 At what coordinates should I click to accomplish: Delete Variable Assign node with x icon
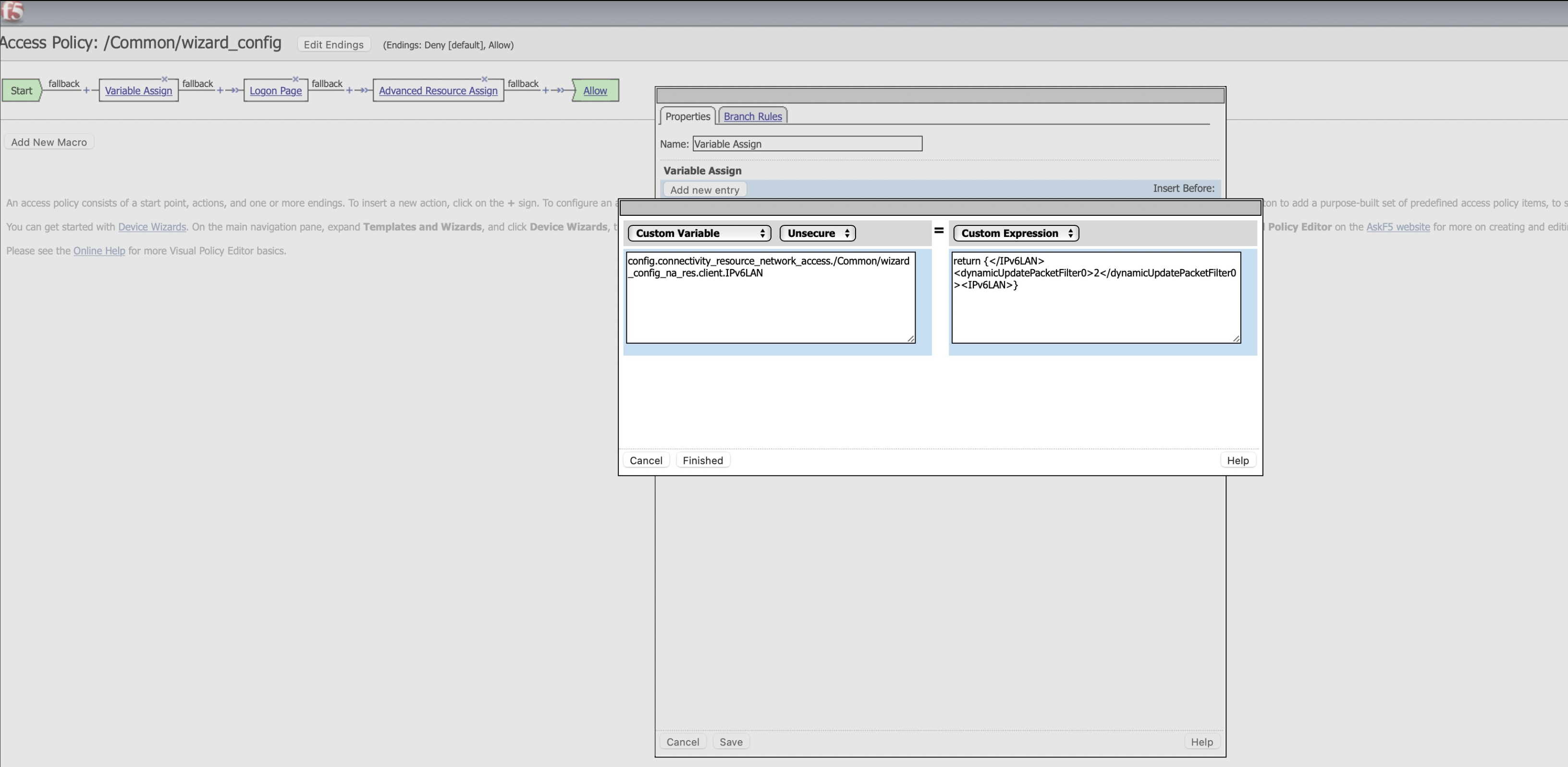click(x=164, y=79)
